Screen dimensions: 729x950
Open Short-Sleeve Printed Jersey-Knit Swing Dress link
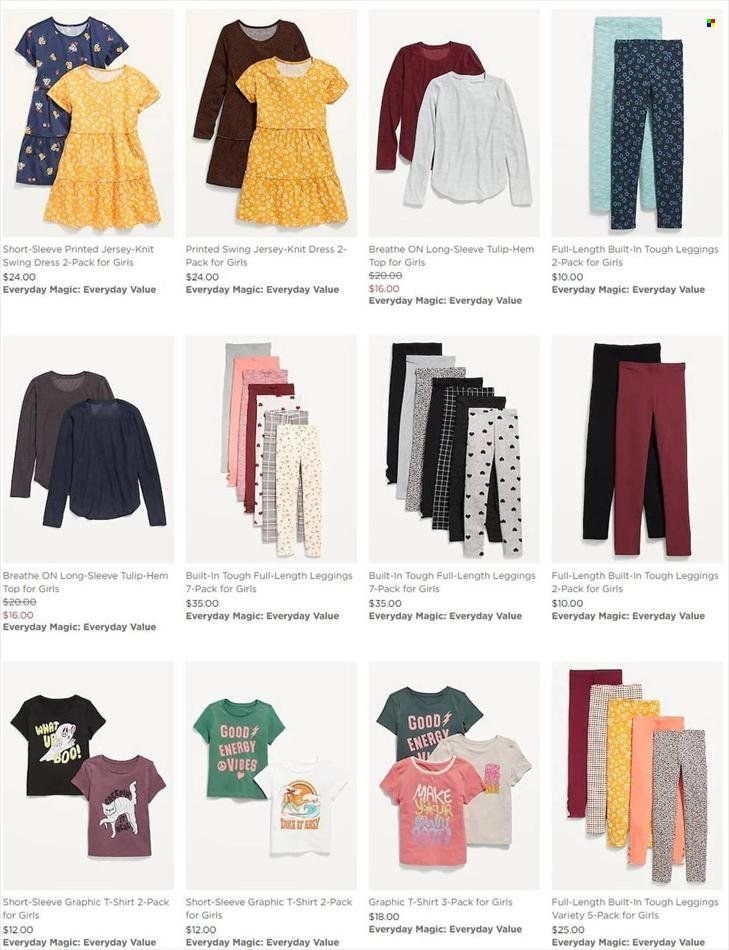pos(78,256)
